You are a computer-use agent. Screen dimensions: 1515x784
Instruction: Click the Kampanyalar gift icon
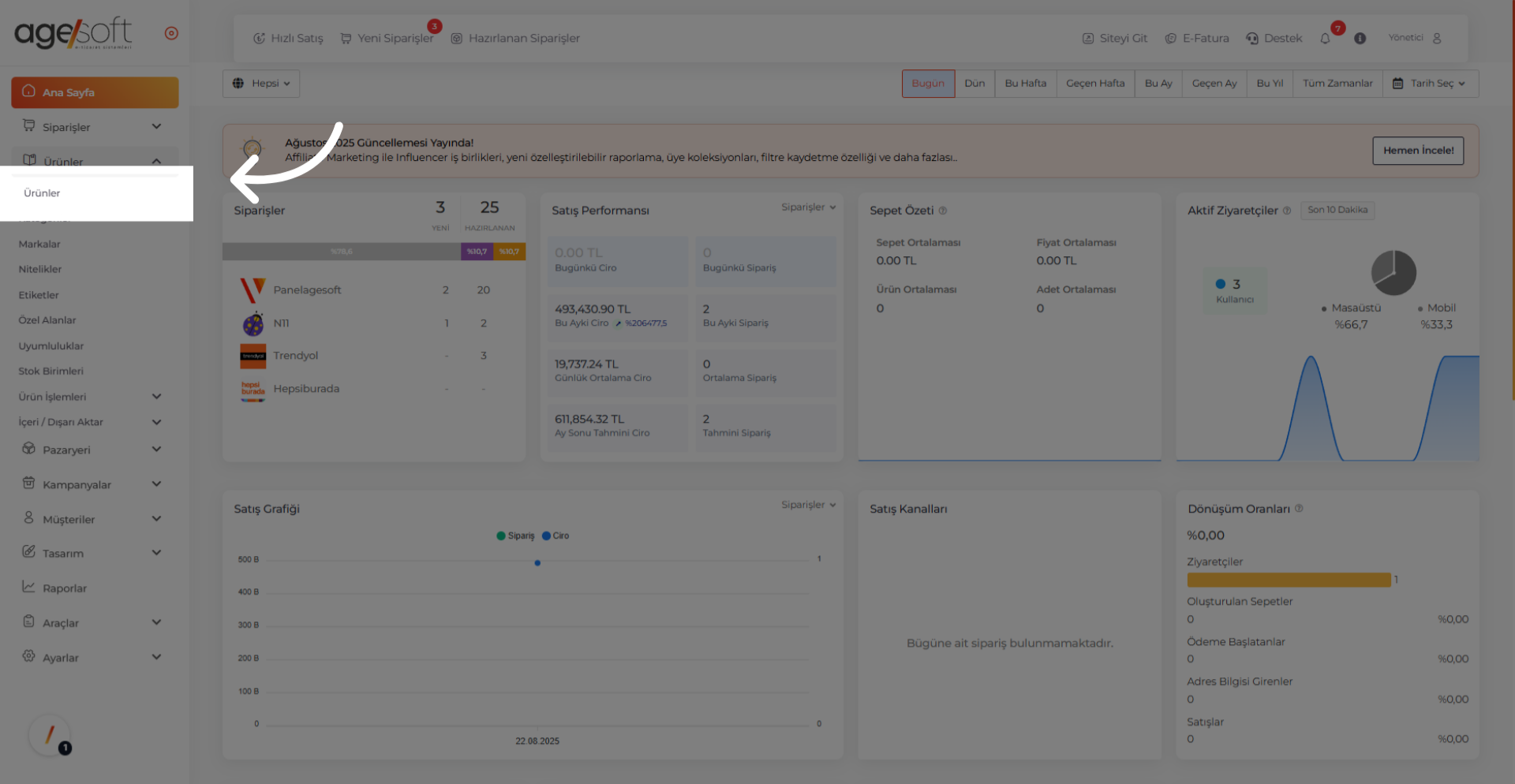click(28, 483)
